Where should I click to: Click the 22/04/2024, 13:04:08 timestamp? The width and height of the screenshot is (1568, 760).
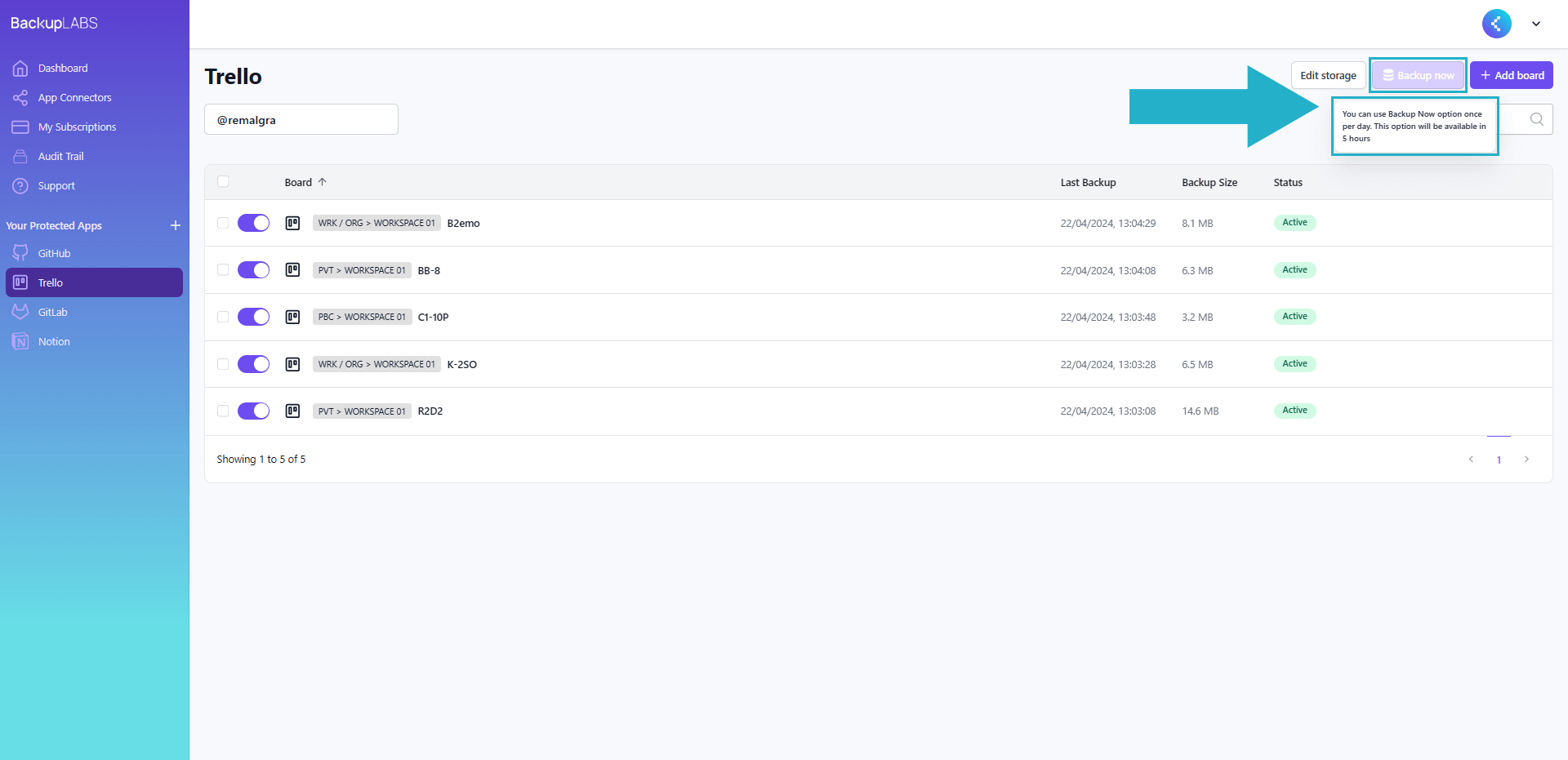tap(1108, 270)
